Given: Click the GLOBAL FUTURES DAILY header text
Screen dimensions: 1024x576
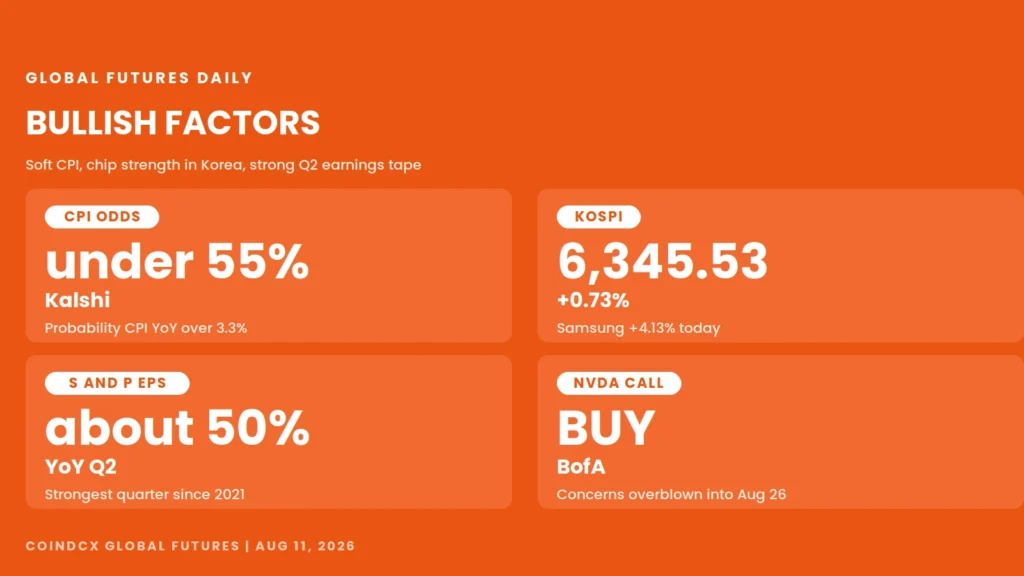Looking at the screenshot, I should point(139,78).
